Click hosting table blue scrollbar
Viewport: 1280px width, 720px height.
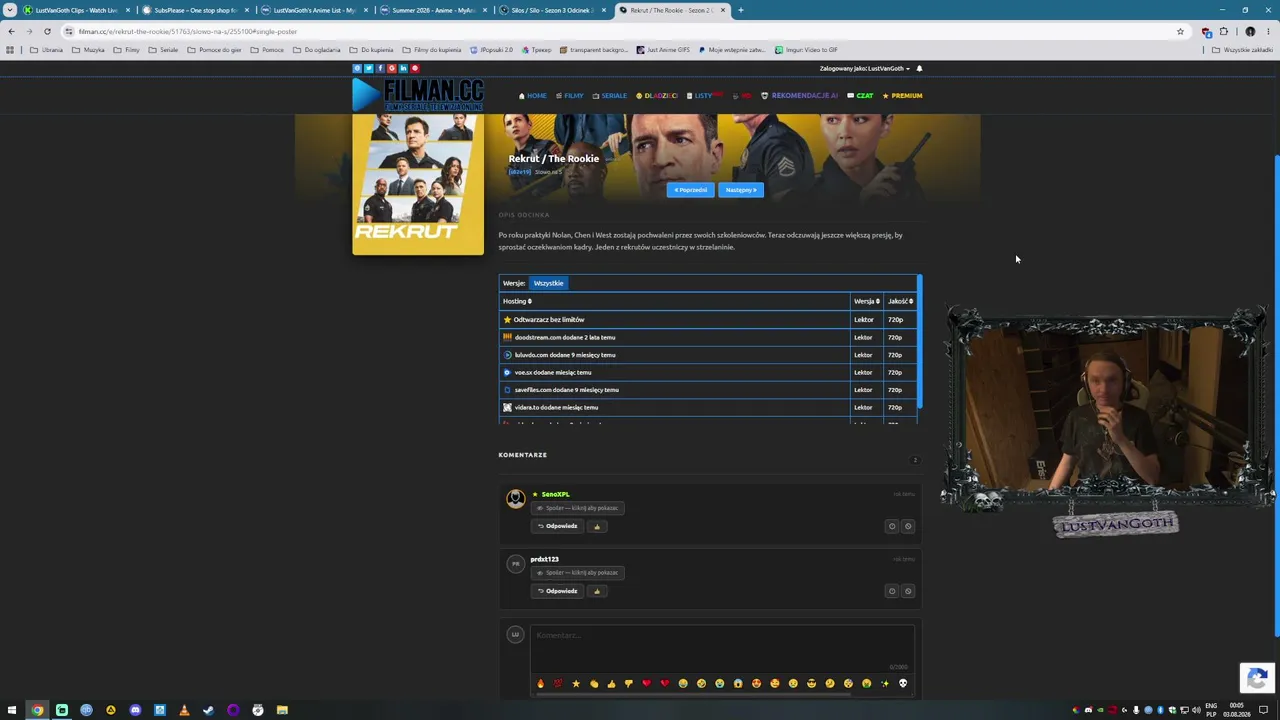click(919, 341)
